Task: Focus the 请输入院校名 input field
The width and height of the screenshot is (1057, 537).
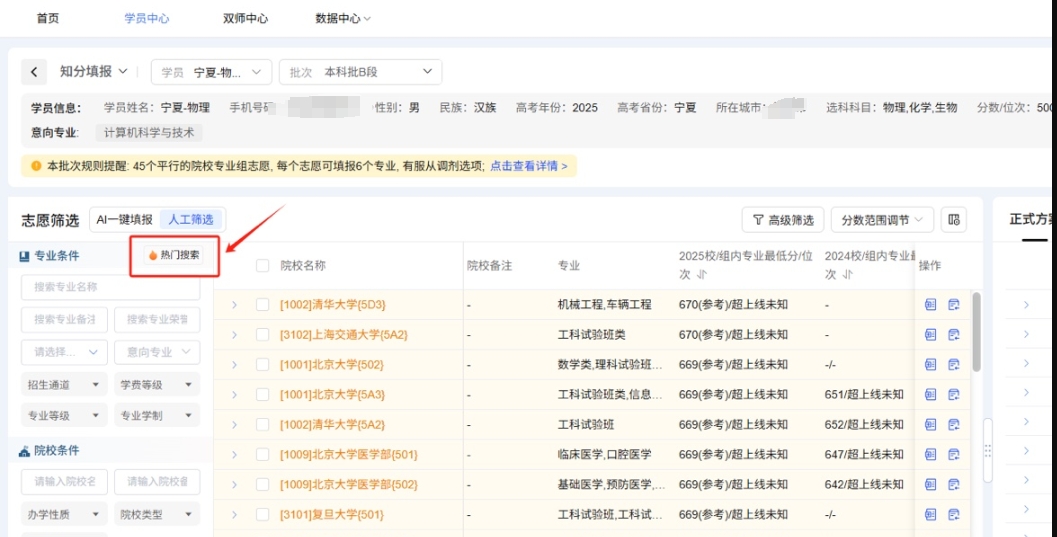Action: (64, 482)
